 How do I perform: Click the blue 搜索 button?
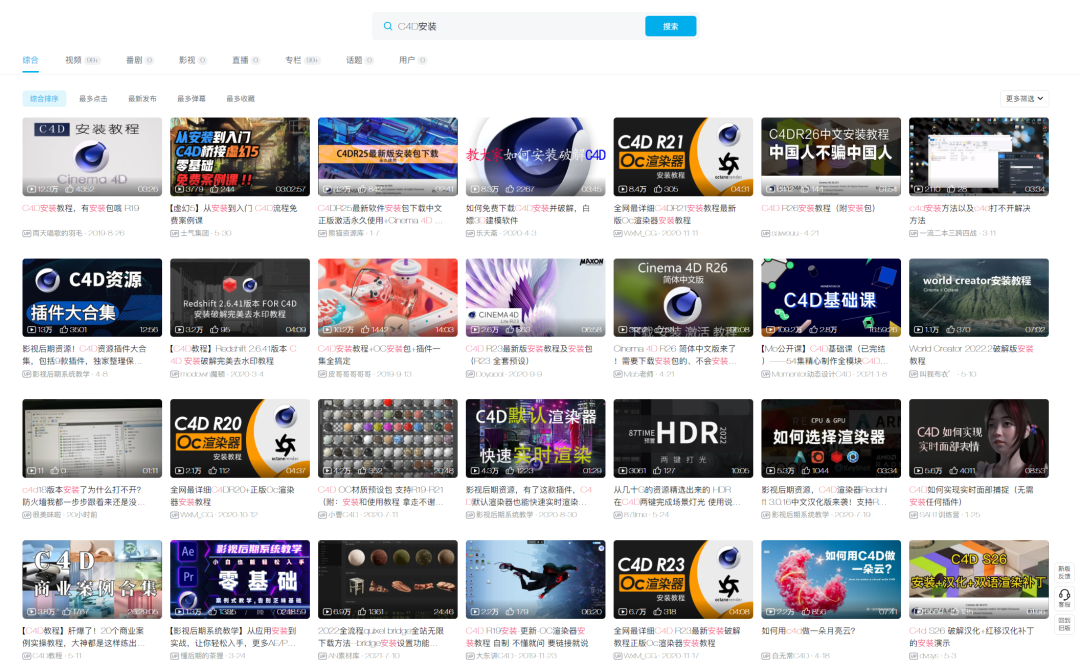tap(670, 26)
